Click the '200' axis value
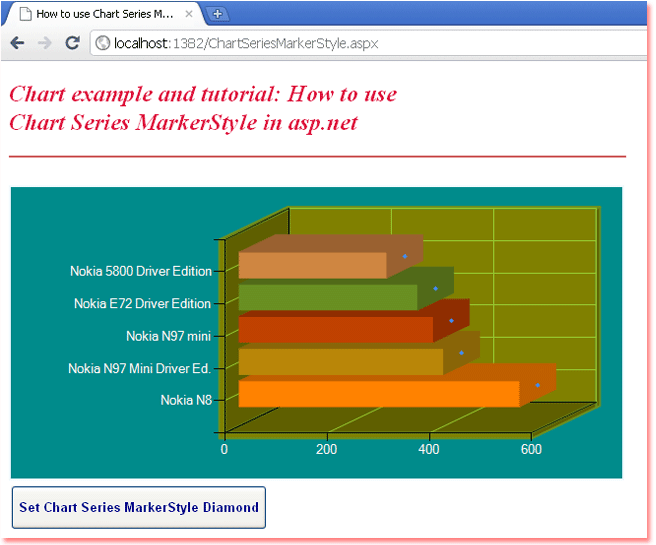 (326, 449)
